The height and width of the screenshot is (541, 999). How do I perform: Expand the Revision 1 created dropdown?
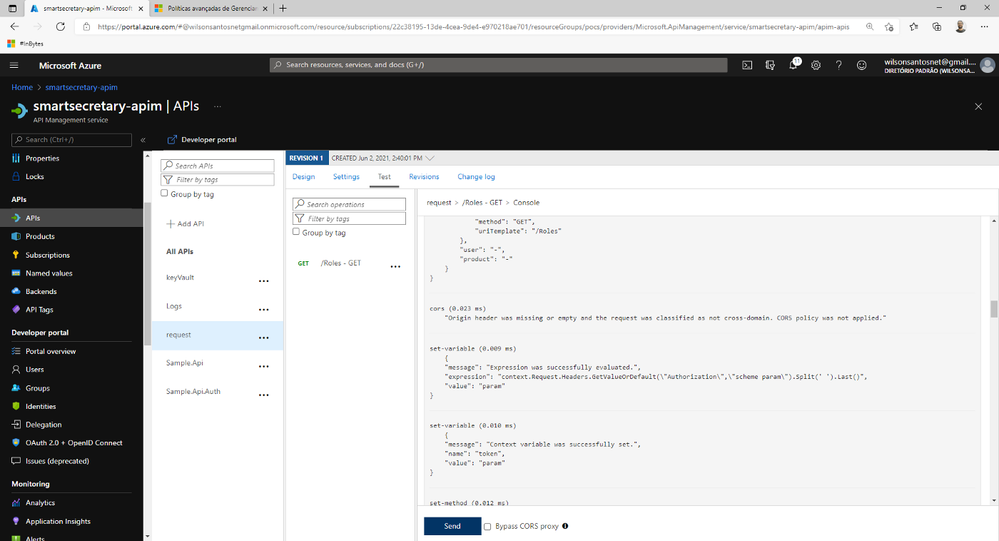431,158
